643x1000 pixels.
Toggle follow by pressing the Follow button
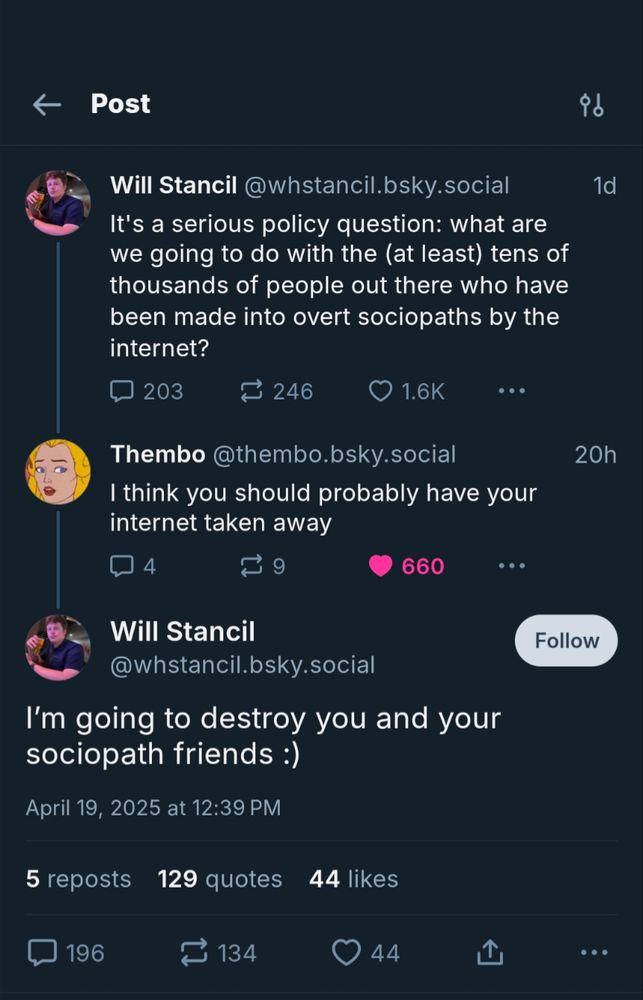566,640
